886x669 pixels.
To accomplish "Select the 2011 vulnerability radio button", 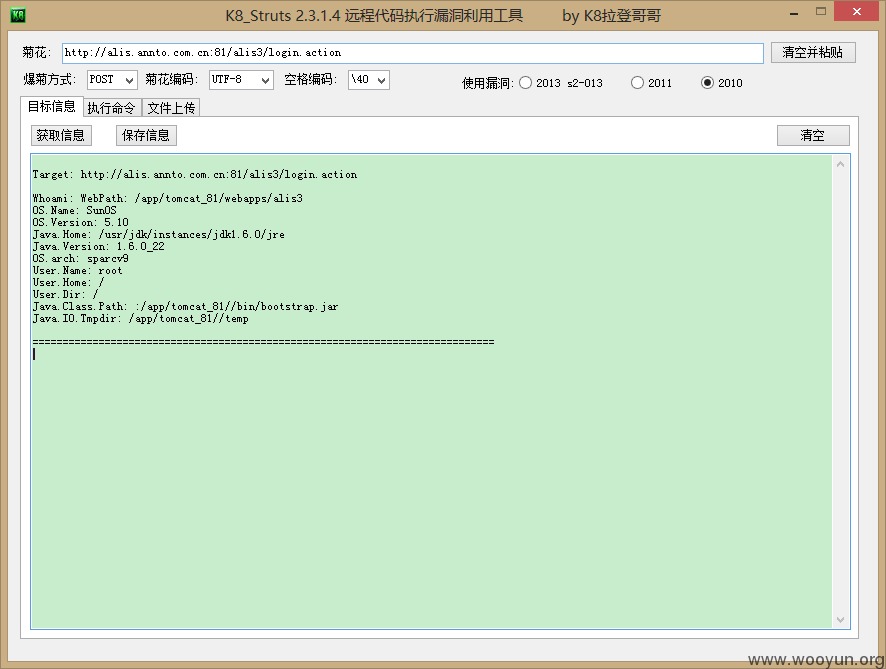I will [637, 82].
